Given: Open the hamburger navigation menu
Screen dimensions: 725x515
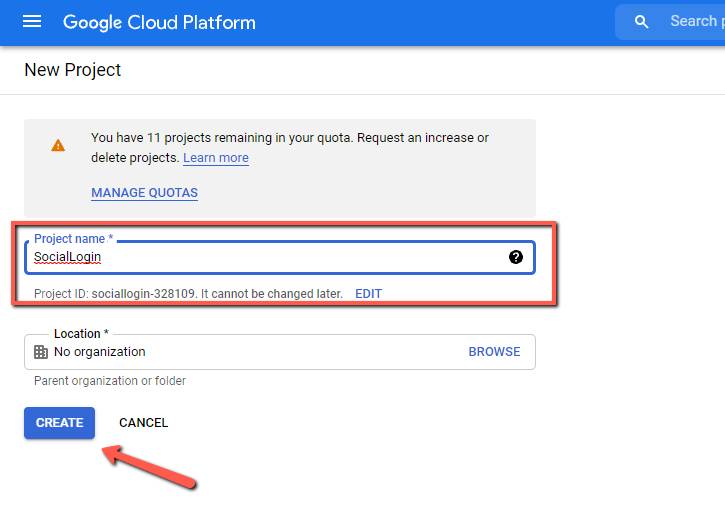Looking at the screenshot, I should coord(32,22).
